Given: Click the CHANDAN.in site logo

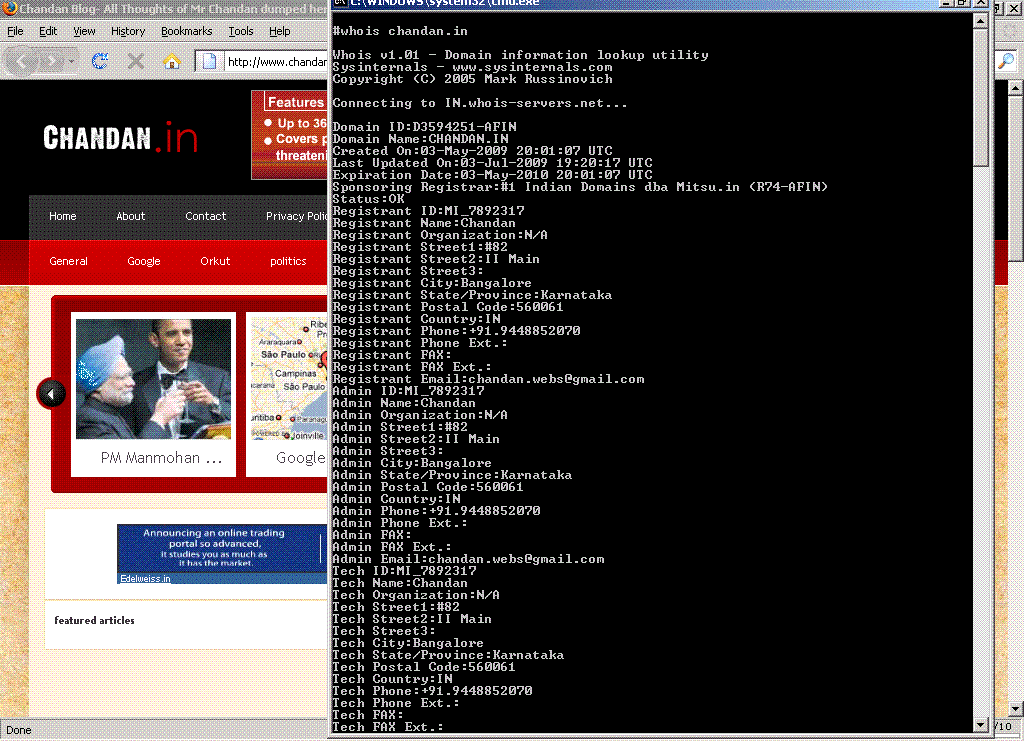Looking at the screenshot, I should 120,137.
